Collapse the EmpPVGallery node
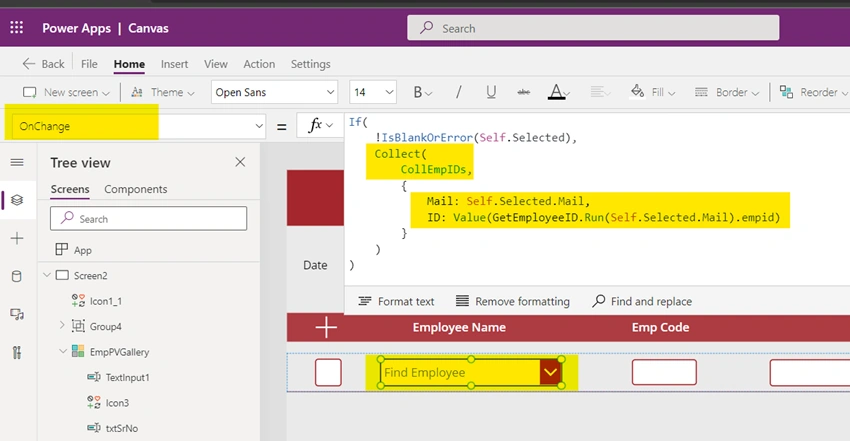The width and height of the screenshot is (850, 441). pyautogui.click(x=63, y=352)
